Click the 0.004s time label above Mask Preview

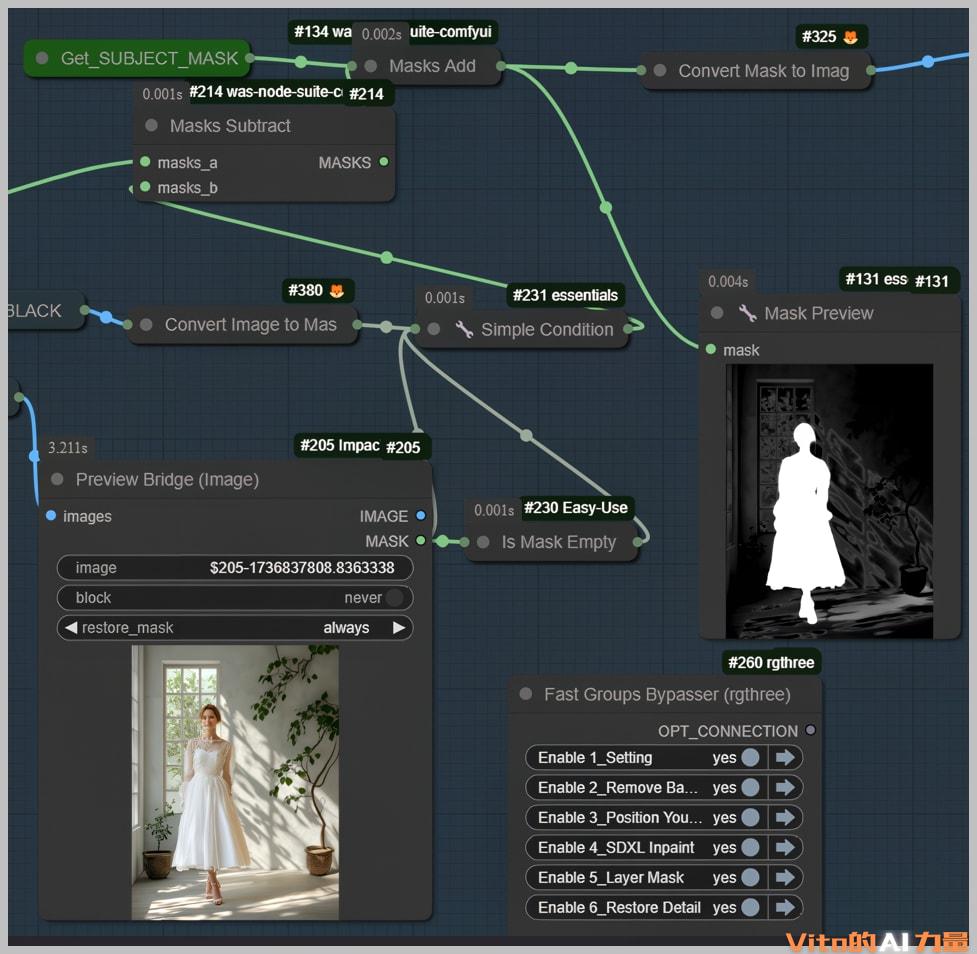click(x=728, y=282)
